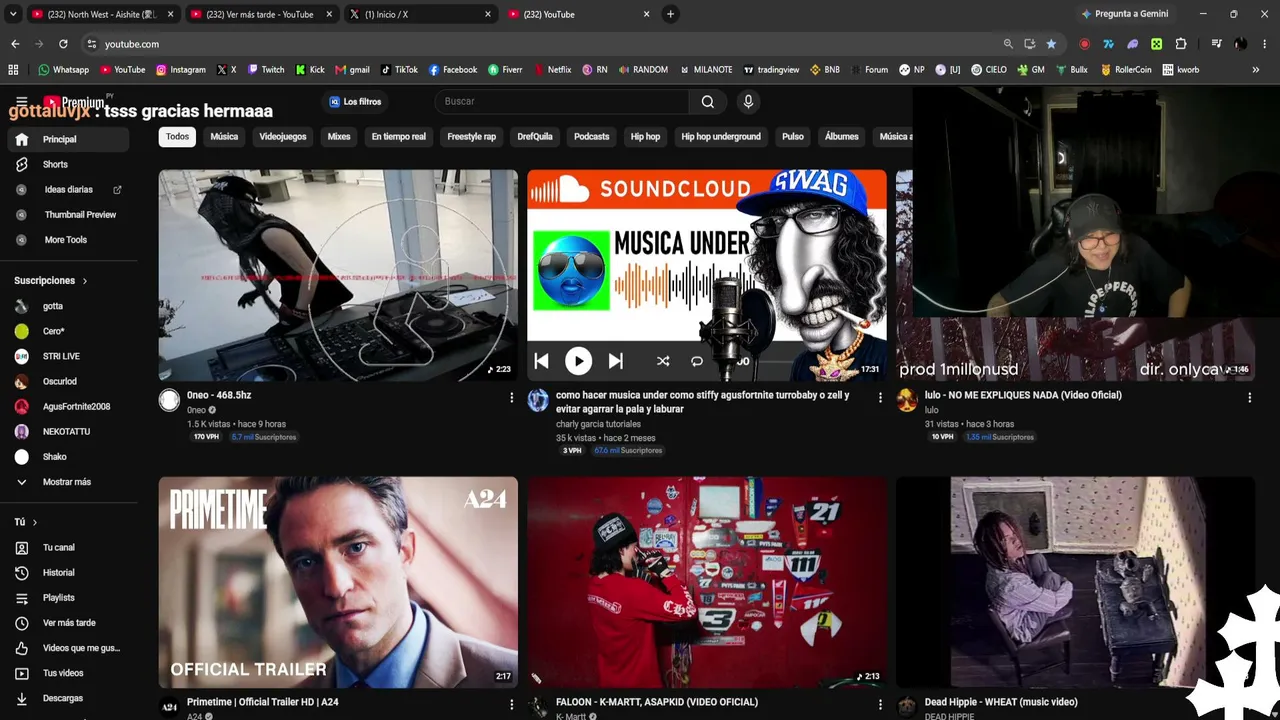Screen dimensions: 1280x720
Task: Expand the Suscripciones section chevron
Action: click(x=84, y=281)
